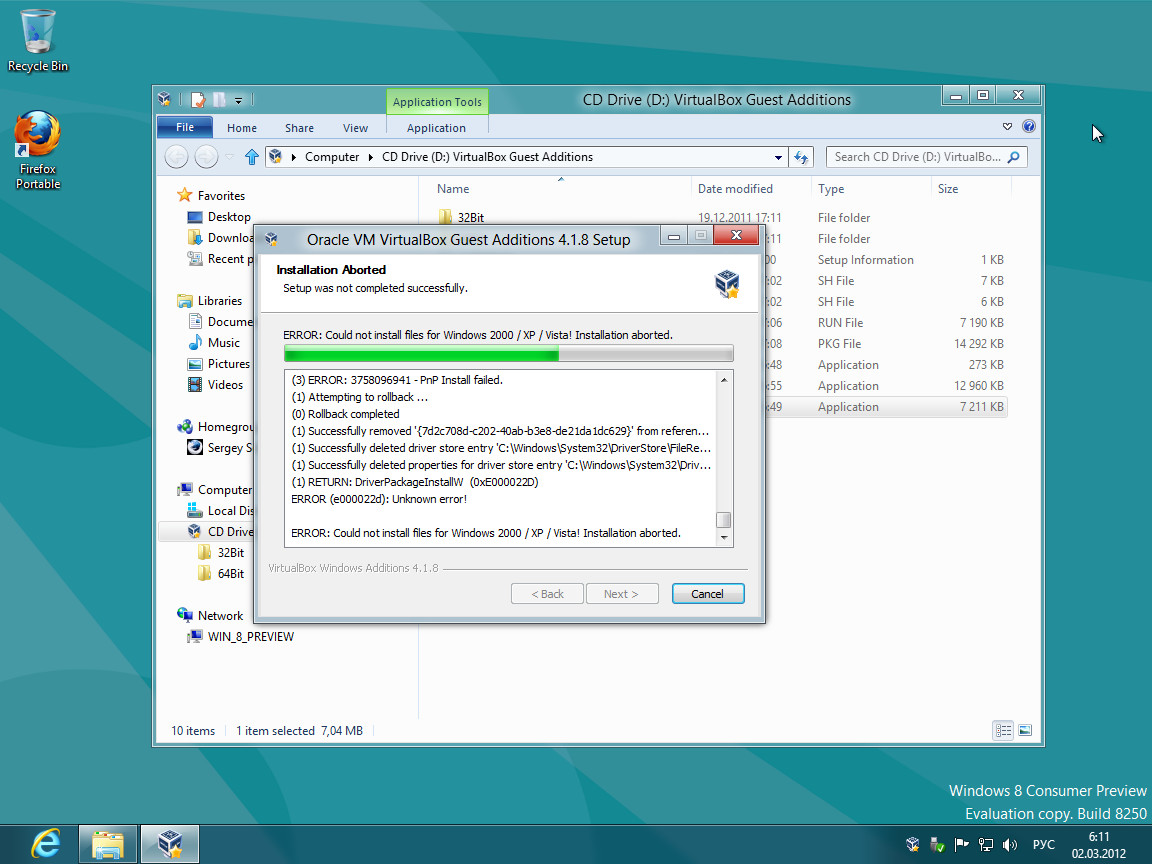Open the Home ribbon tab
The height and width of the screenshot is (864, 1152).
point(242,128)
